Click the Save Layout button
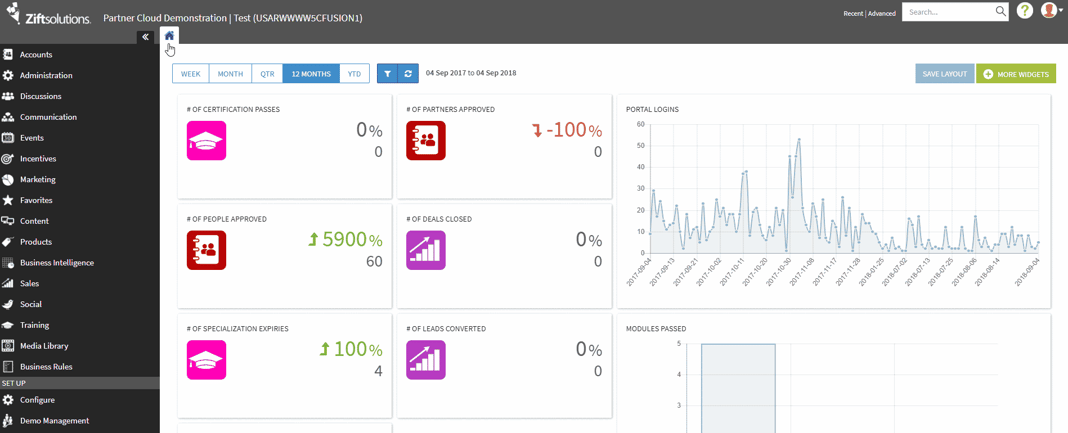Viewport: 1068px width, 433px height. click(944, 74)
